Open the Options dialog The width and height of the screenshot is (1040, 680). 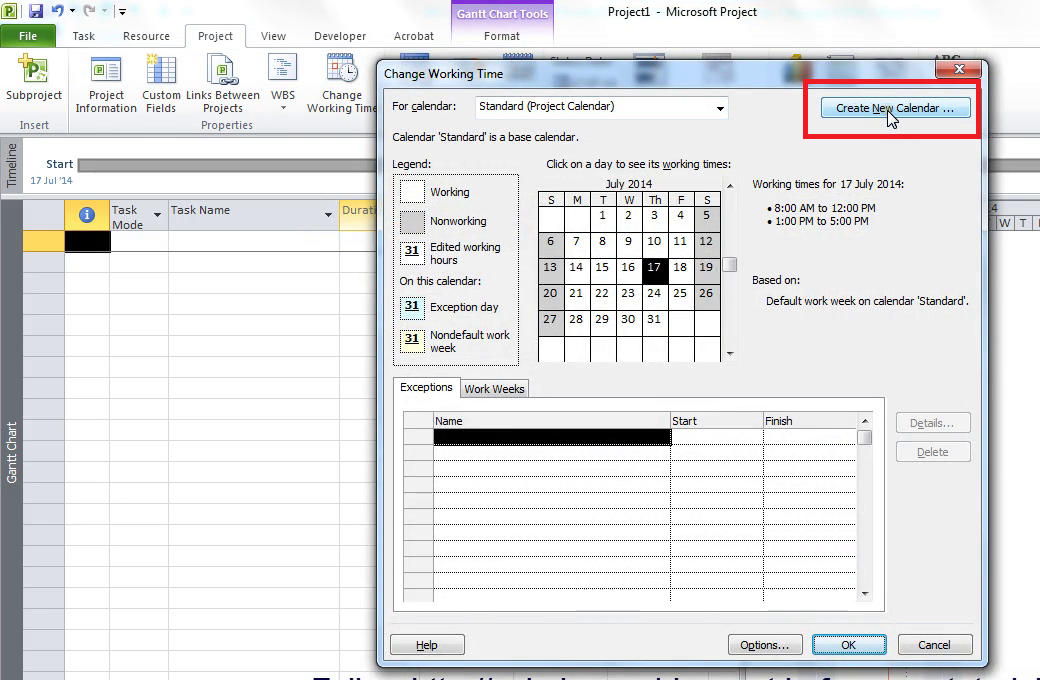pyautogui.click(x=765, y=644)
